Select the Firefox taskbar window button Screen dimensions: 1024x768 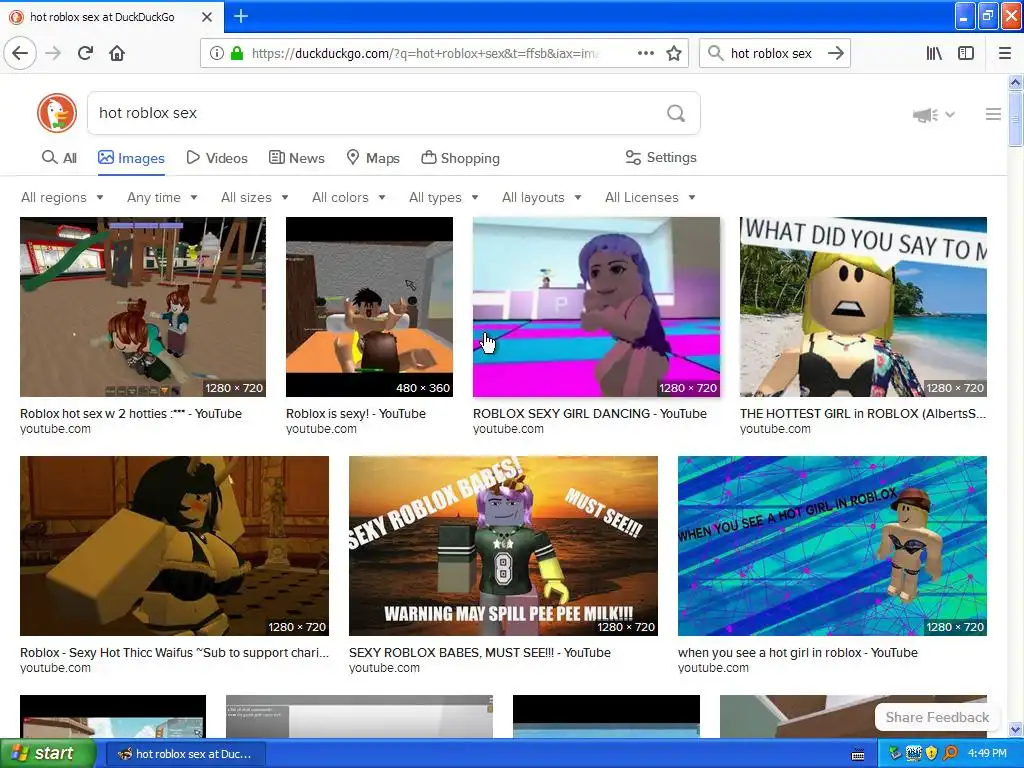coord(185,754)
